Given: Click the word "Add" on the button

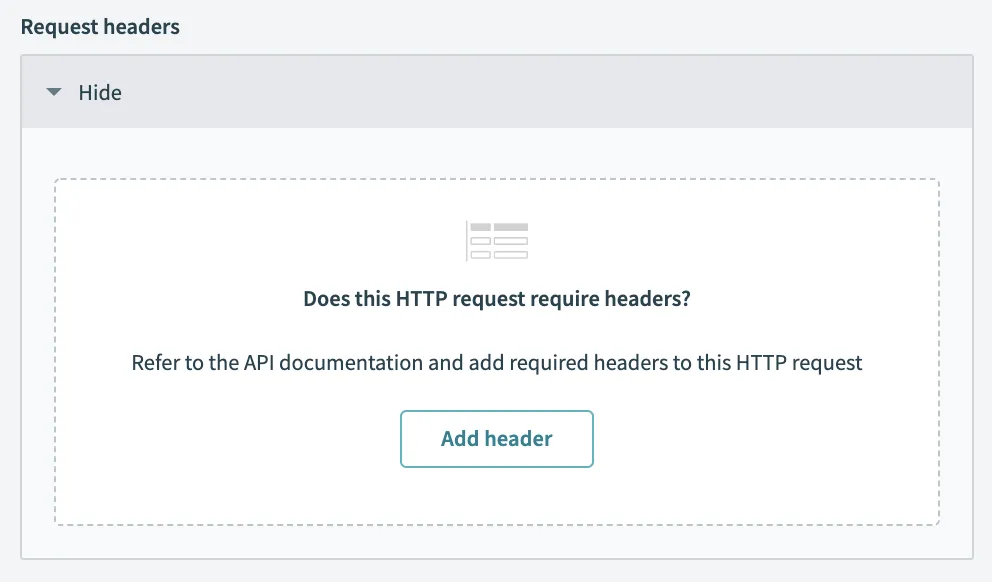Looking at the screenshot, I should (459, 439).
